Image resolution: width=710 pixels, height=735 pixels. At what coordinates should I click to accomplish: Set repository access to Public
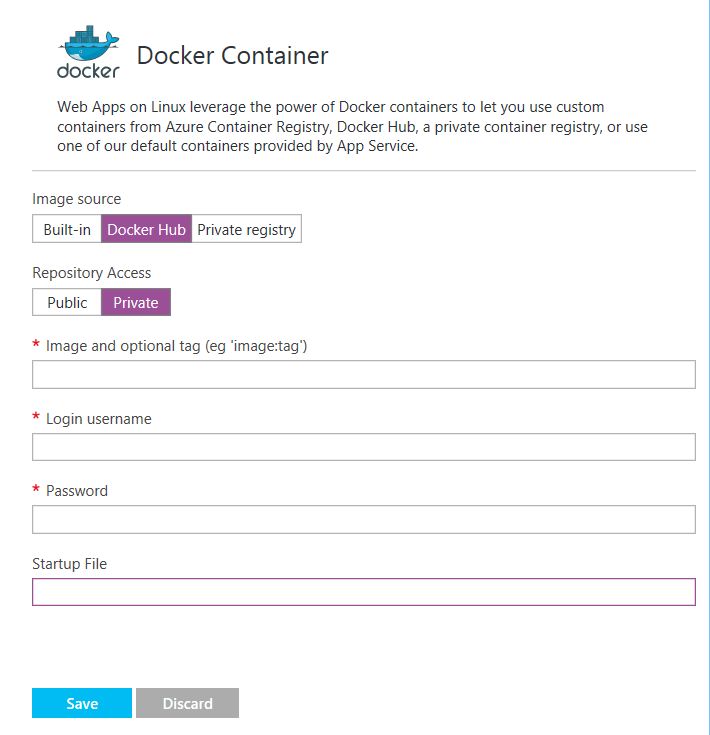tap(67, 302)
